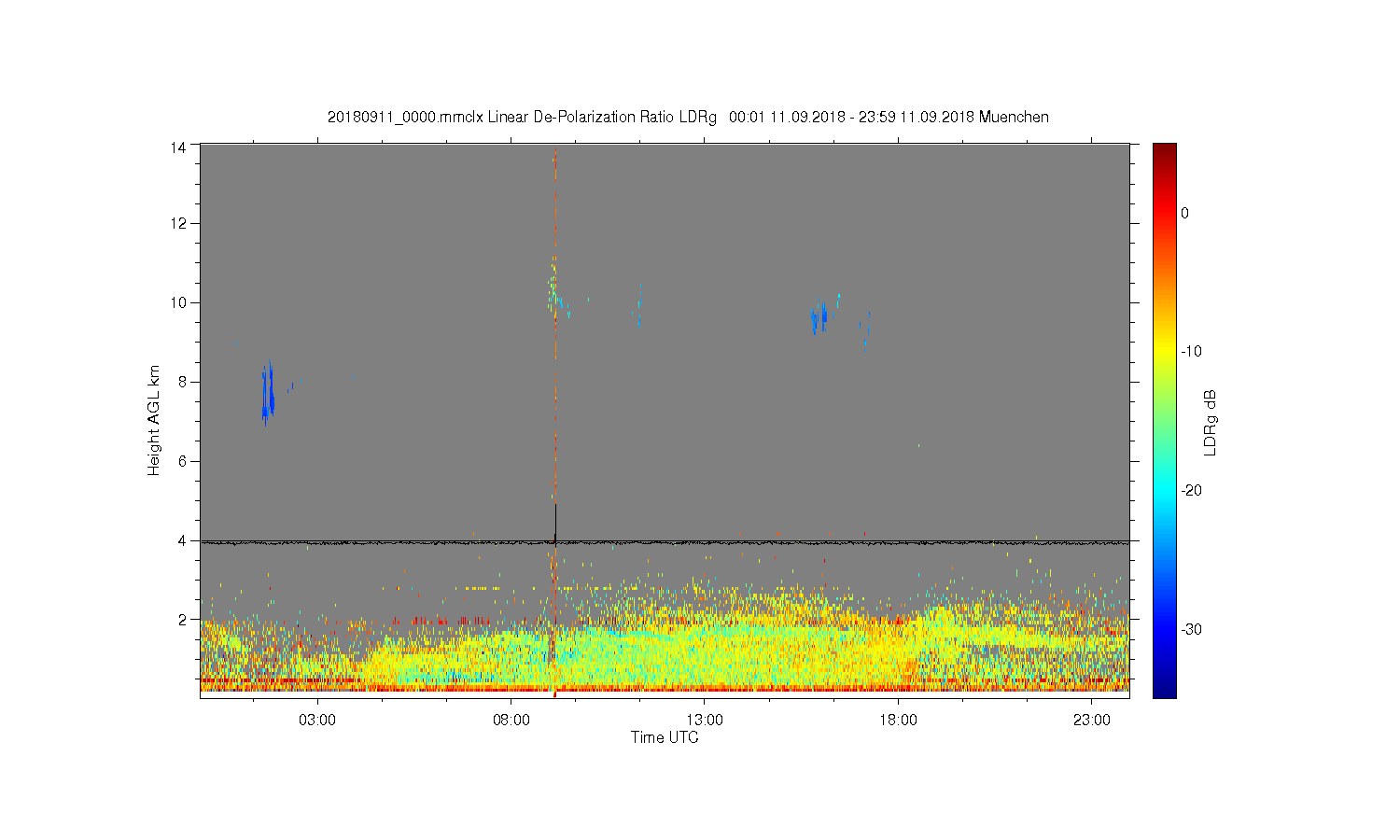Click the '13:00' time tick label
Viewport: 1400px width, 840px height.
click(705, 721)
